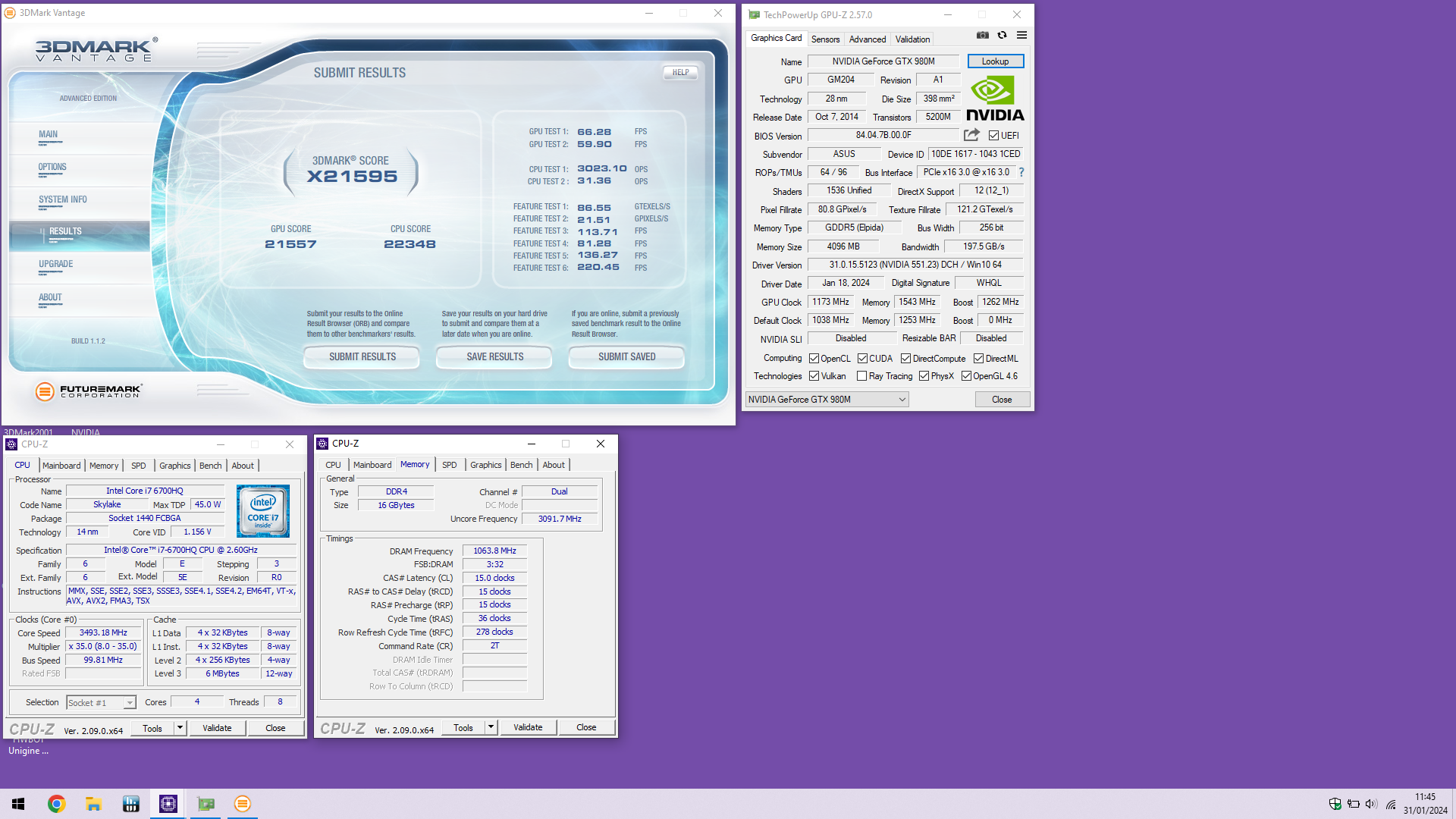Viewport: 1456px width, 819px height.
Task: Open the Socket #1 selection dropdown in CPU-Z
Action: [x=101, y=703]
